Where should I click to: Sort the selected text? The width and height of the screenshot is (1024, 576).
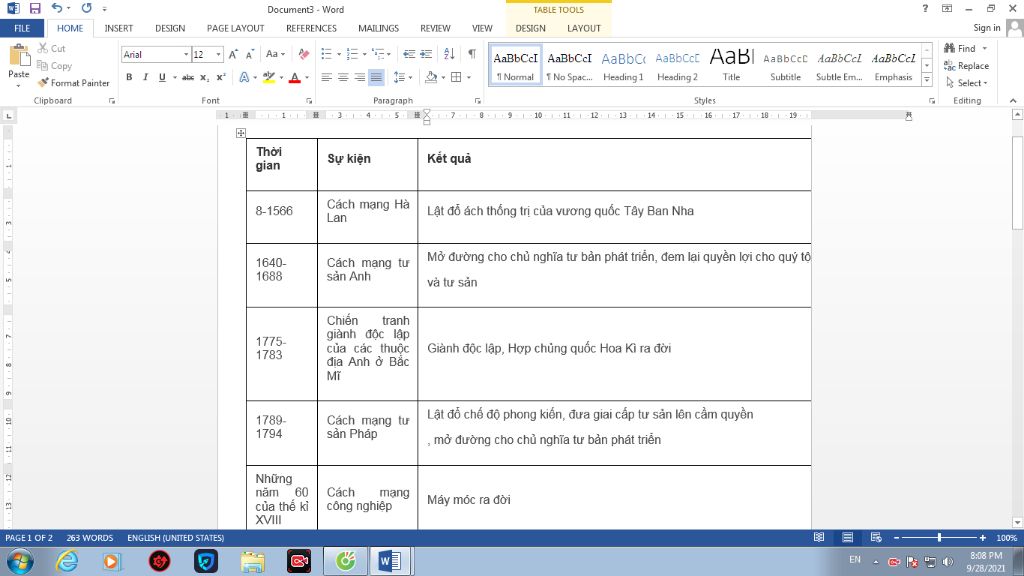pos(449,54)
